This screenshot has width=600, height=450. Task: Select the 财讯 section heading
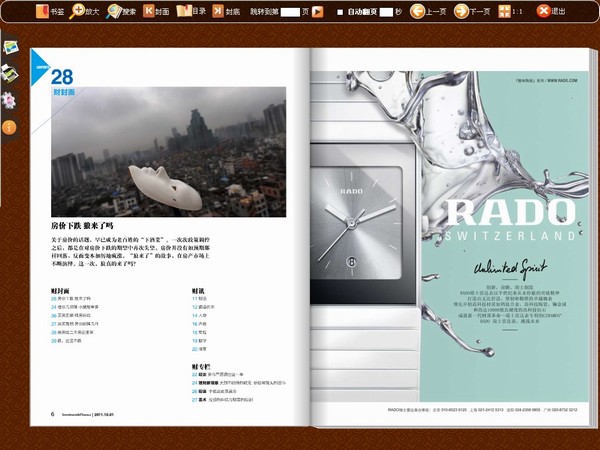coord(198,291)
